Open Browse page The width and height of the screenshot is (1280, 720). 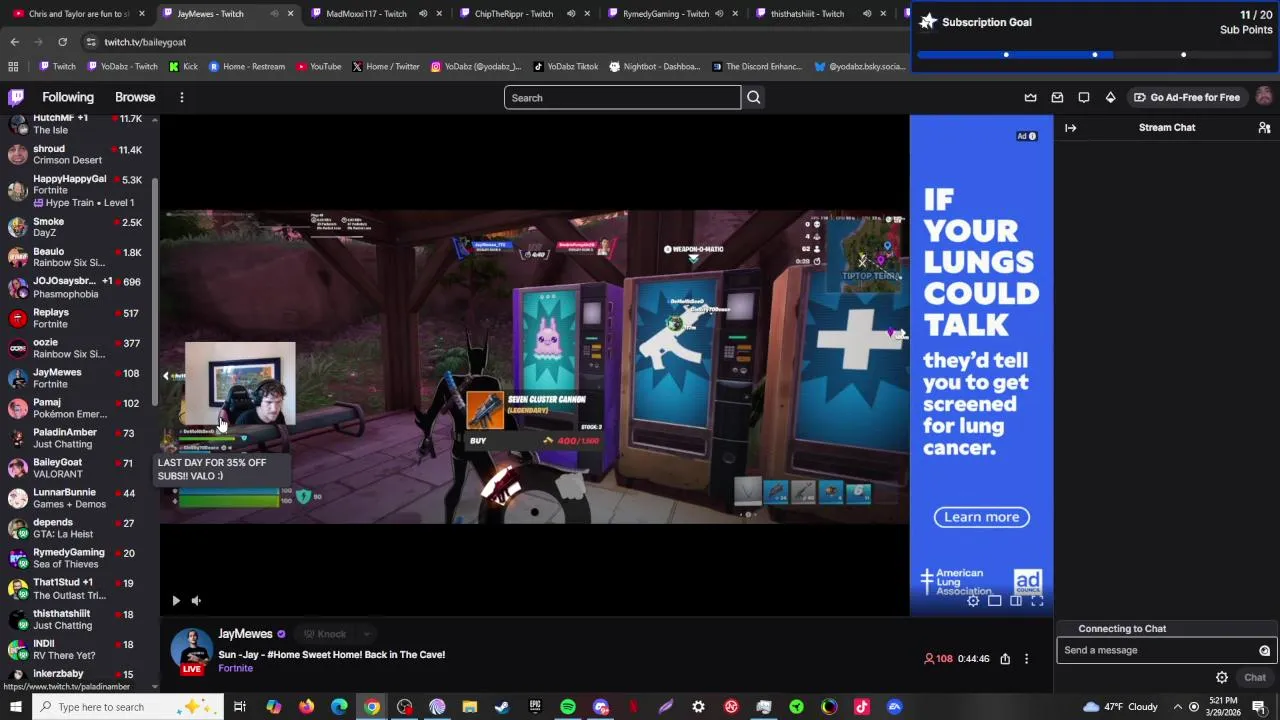click(135, 97)
